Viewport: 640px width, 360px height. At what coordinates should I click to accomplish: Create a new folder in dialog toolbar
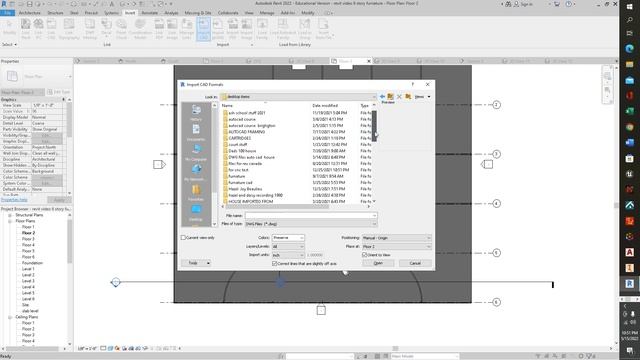point(408,97)
